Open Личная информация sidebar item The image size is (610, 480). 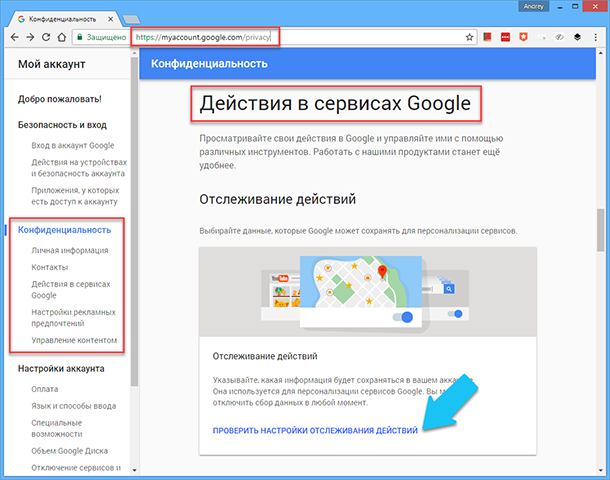[x=70, y=251]
